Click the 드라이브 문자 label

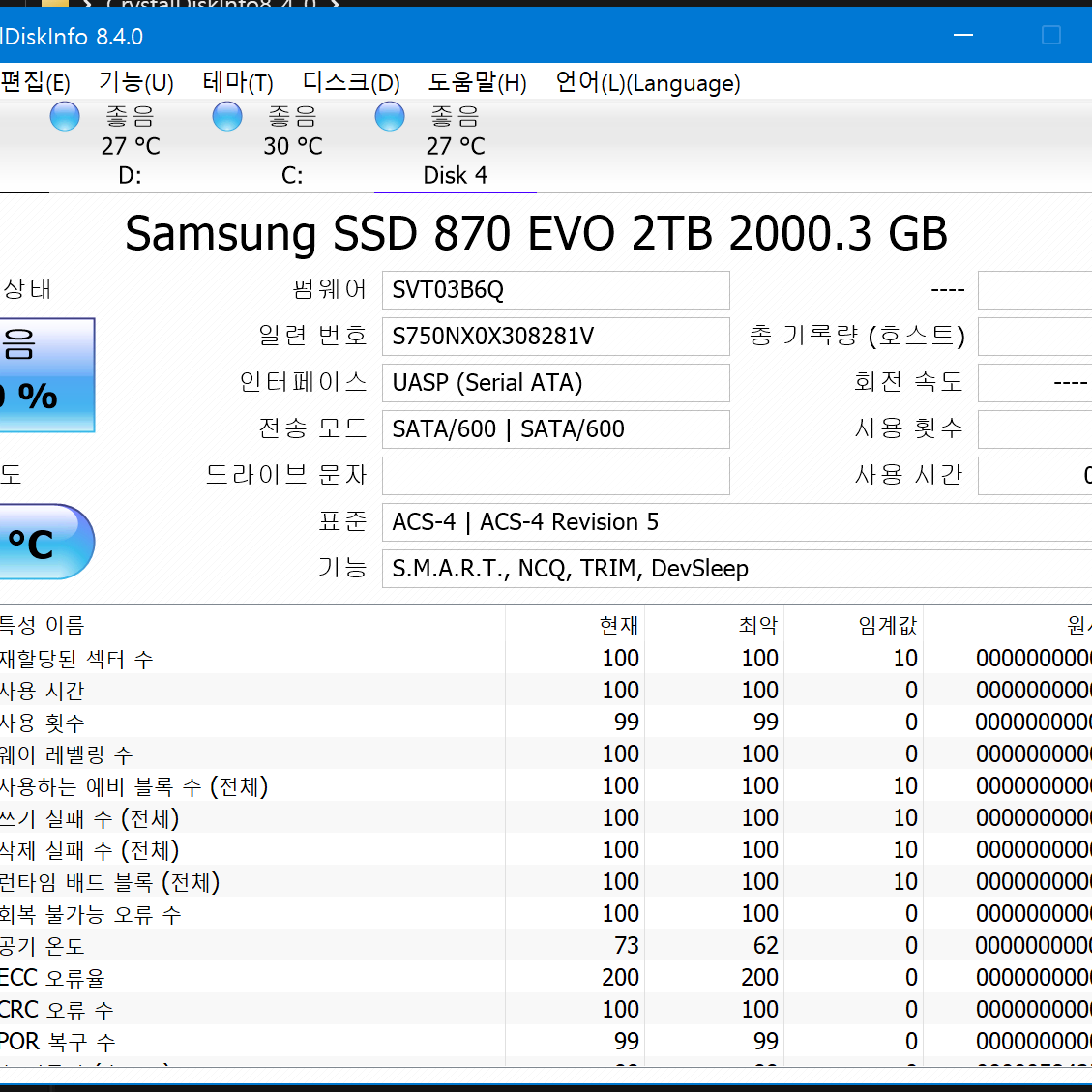click(286, 475)
